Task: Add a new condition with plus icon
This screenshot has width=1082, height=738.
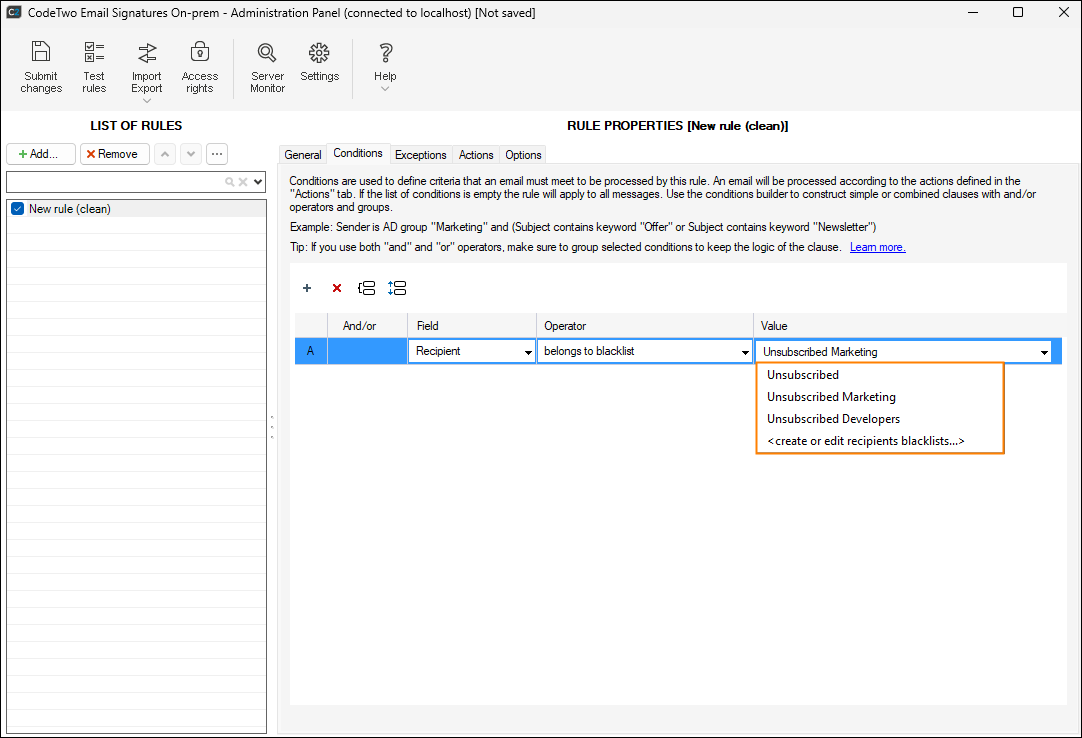Action: pyautogui.click(x=307, y=288)
